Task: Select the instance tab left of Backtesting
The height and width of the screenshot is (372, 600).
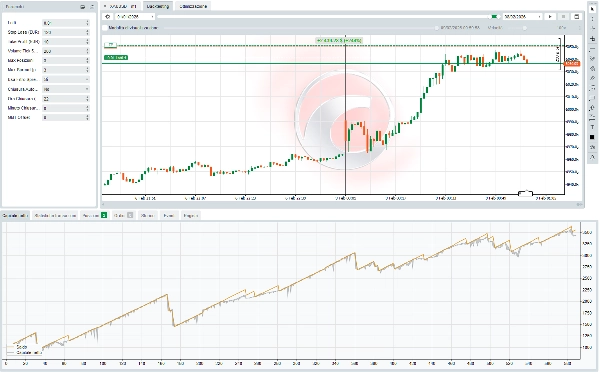Action: [120, 6]
